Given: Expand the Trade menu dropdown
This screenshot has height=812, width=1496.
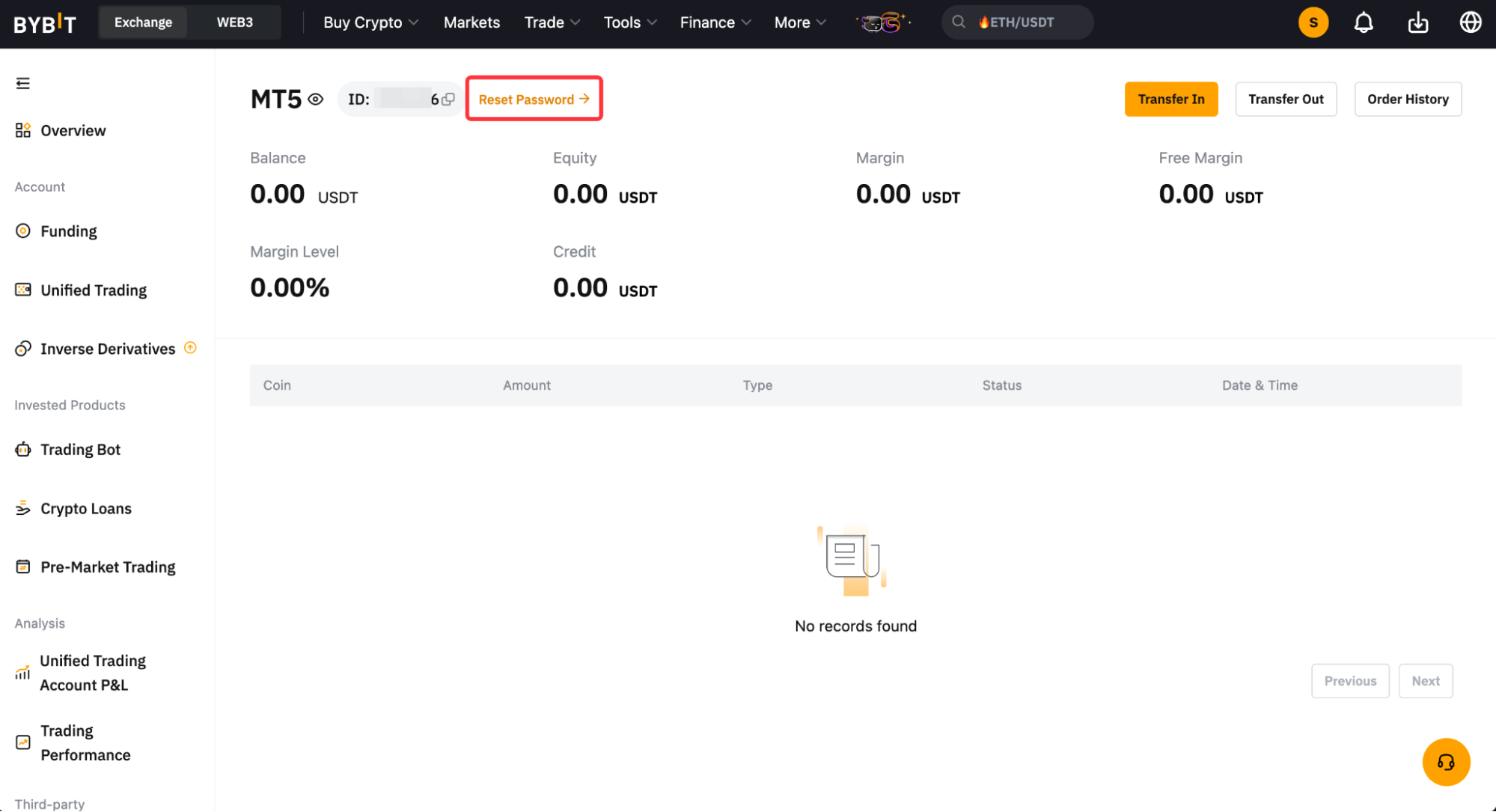Looking at the screenshot, I should 552,22.
